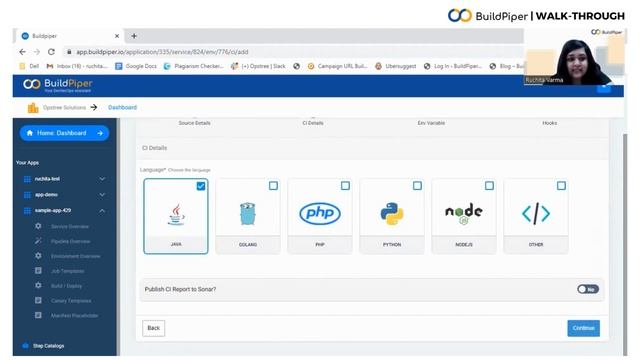Select the Java coffee cup logo
This screenshot has width=640, height=360.
176,214
